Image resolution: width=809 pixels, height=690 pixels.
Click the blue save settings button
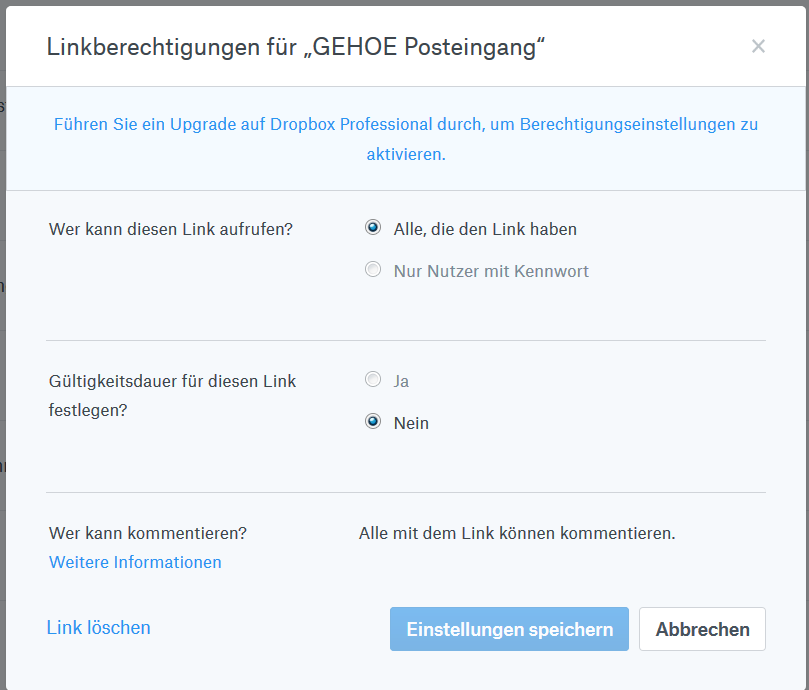point(509,628)
